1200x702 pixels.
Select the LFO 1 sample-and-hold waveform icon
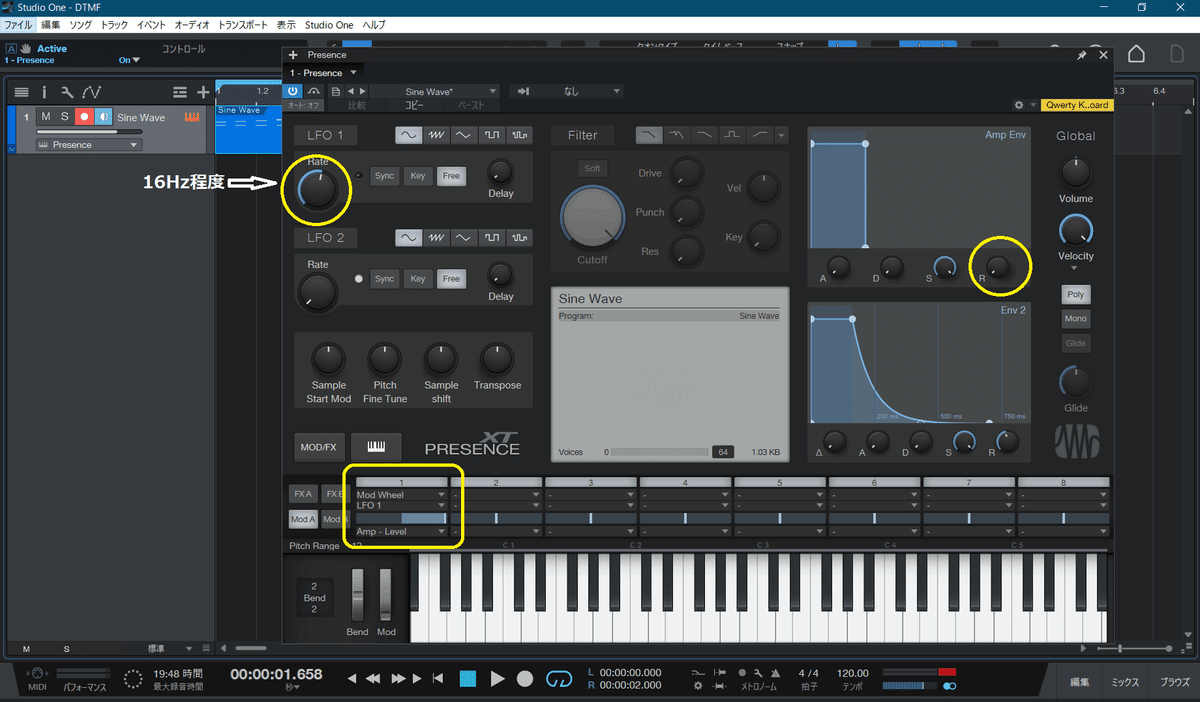point(518,134)
